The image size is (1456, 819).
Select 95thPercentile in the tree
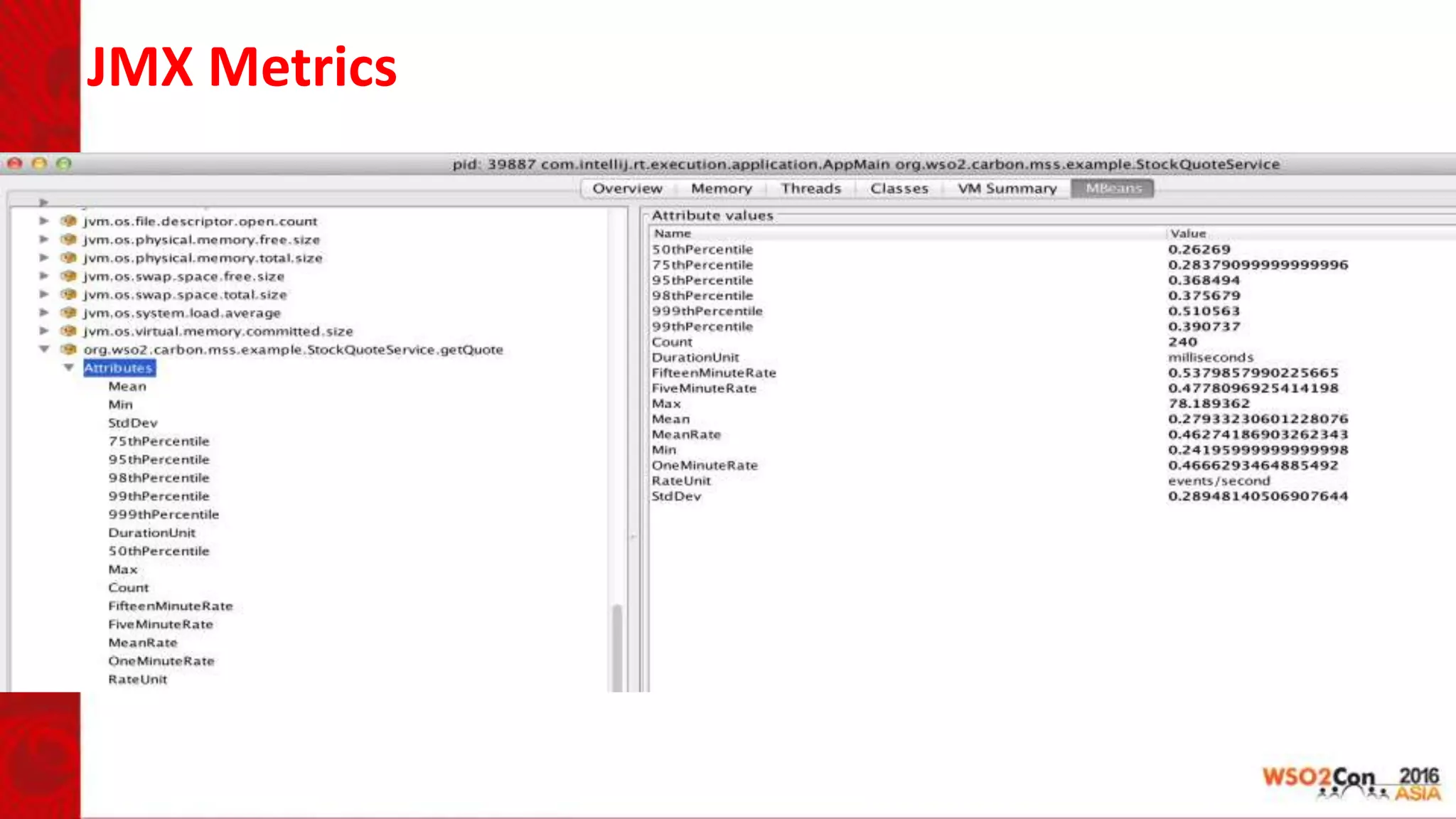[x=159, y=460]
